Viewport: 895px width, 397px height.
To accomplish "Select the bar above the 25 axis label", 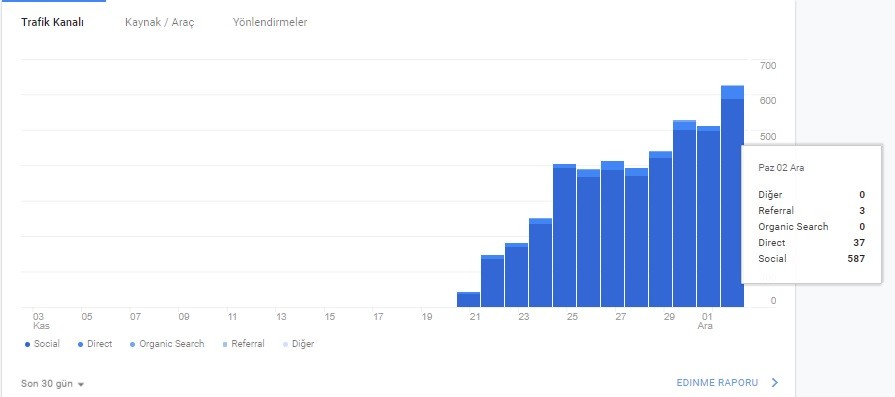I will (564, 236).
